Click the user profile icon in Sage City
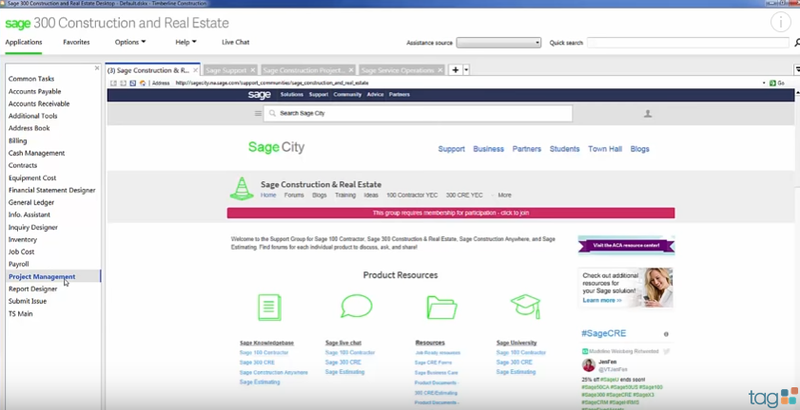Screen dimensions: 800x410 [647, 114]
